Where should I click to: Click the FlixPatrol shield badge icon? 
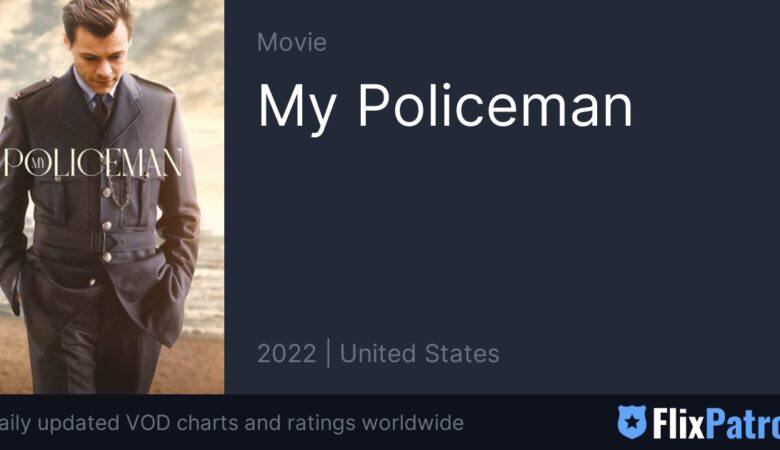coord(632,422)
